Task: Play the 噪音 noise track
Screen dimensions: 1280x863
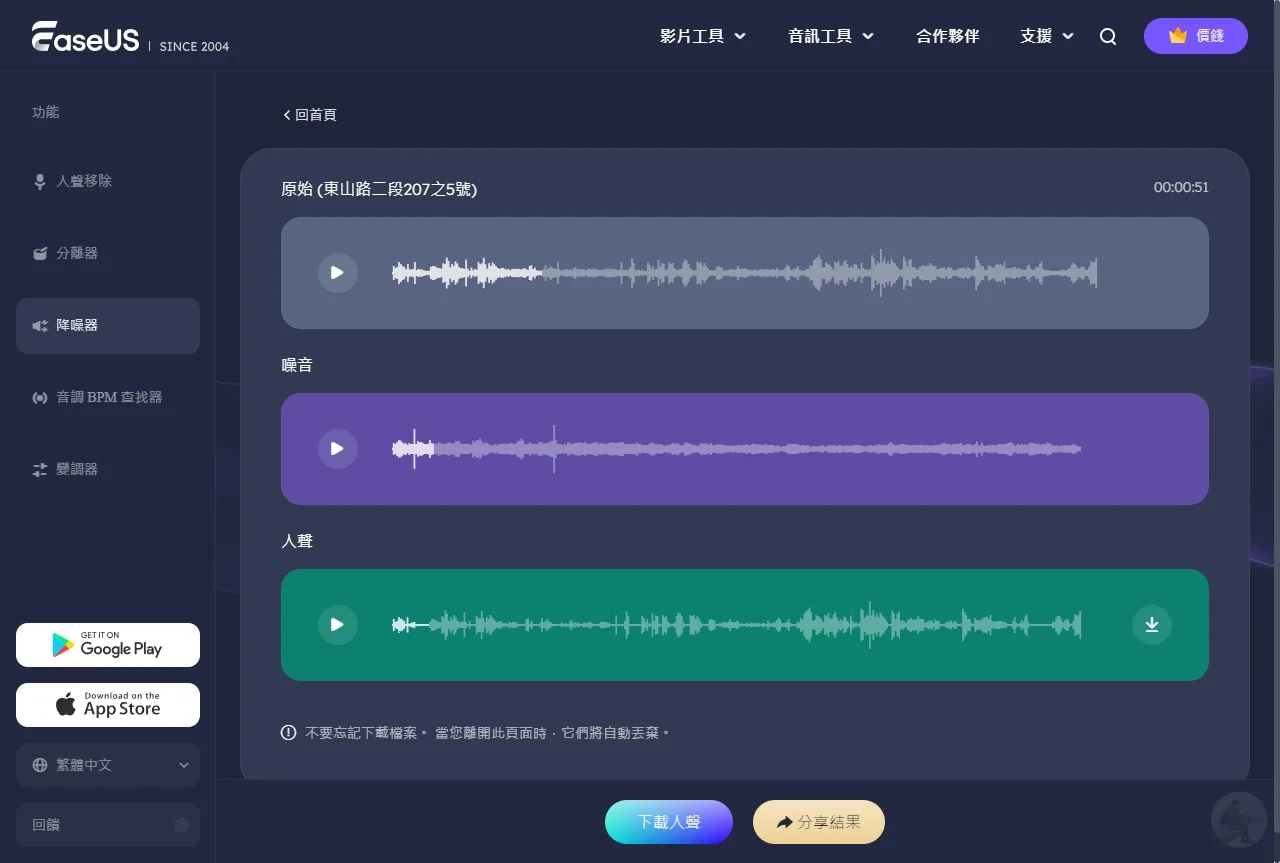Action: pos(338,449)
